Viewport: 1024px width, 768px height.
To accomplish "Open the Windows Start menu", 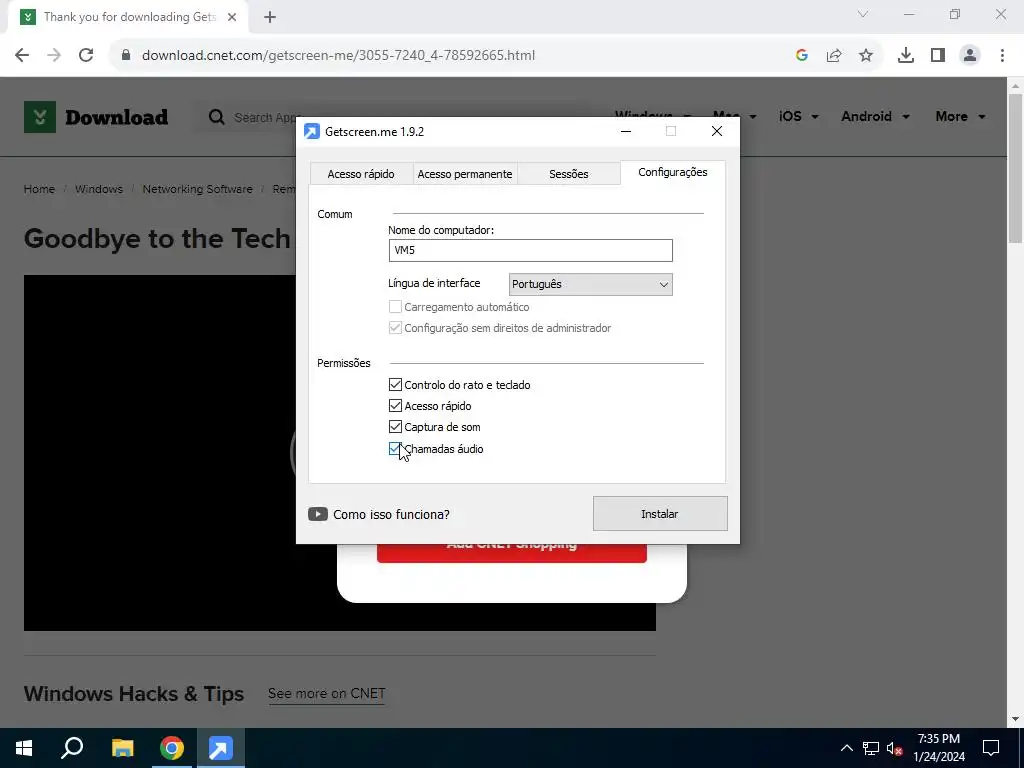I will click(x=24, y=748).
